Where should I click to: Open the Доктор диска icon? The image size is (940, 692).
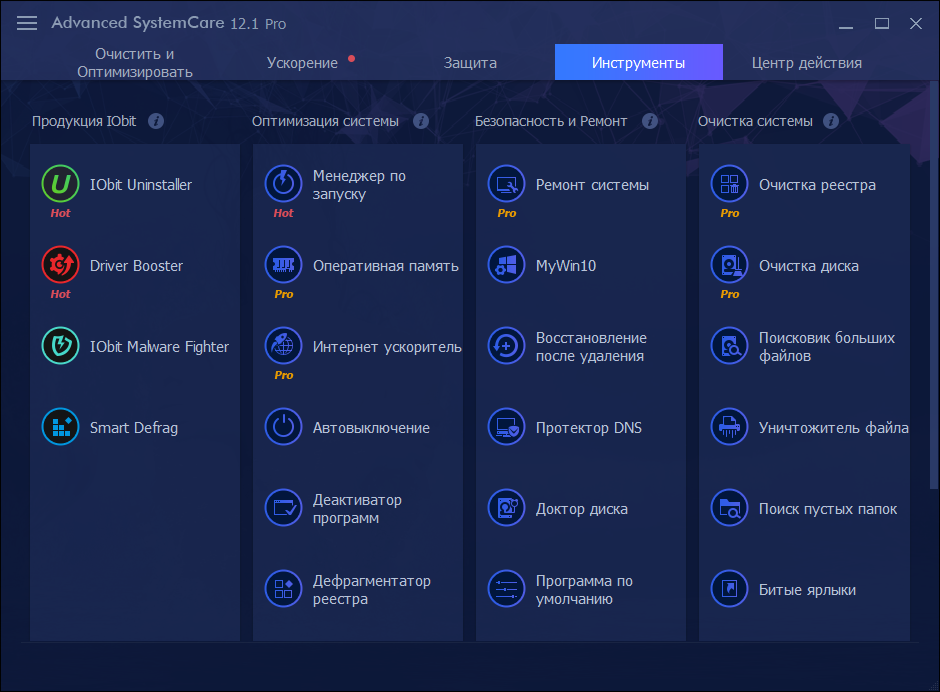pyautogui.click(x=507, y=507)
